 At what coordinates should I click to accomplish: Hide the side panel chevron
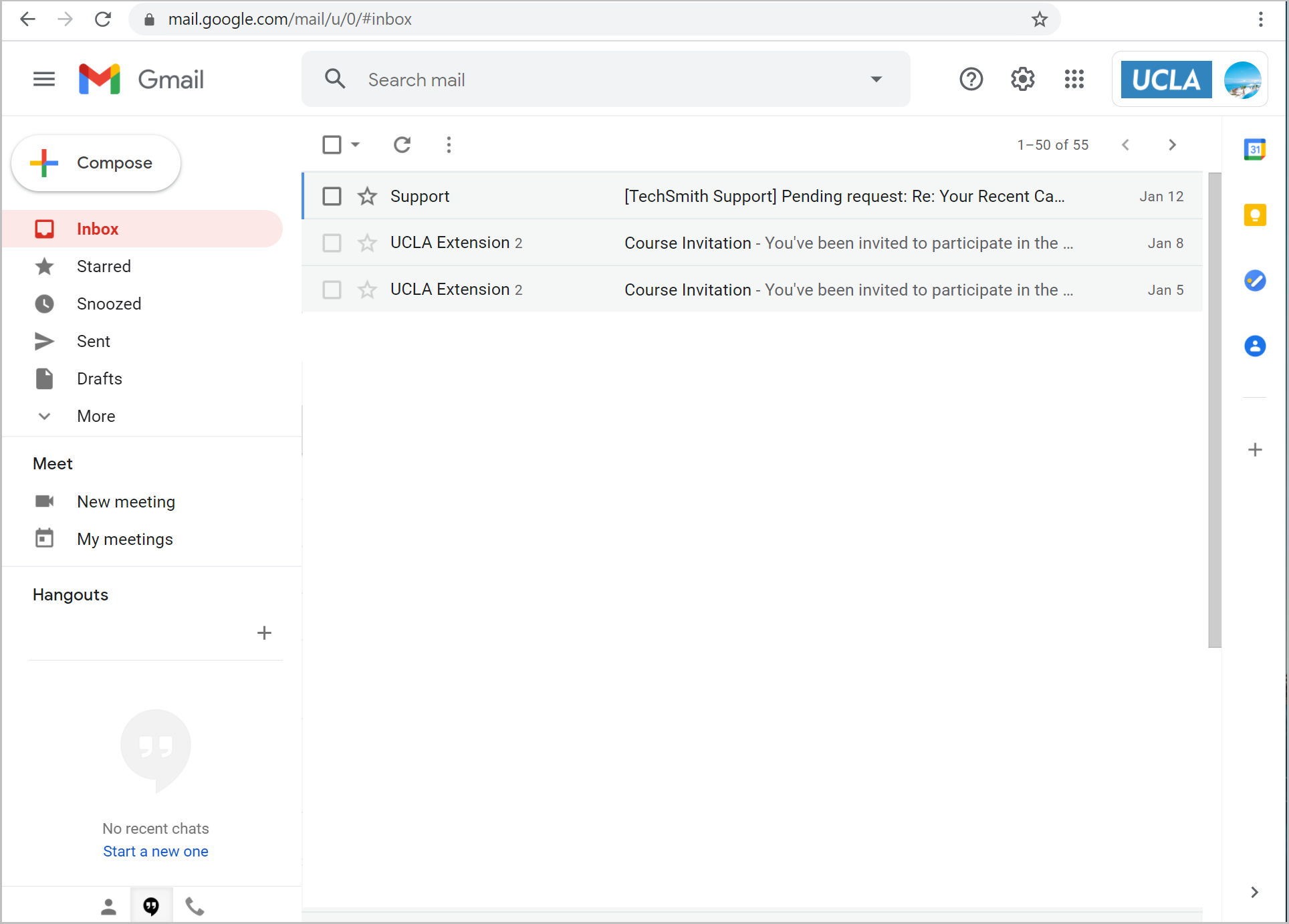[x=1254, y=892]
